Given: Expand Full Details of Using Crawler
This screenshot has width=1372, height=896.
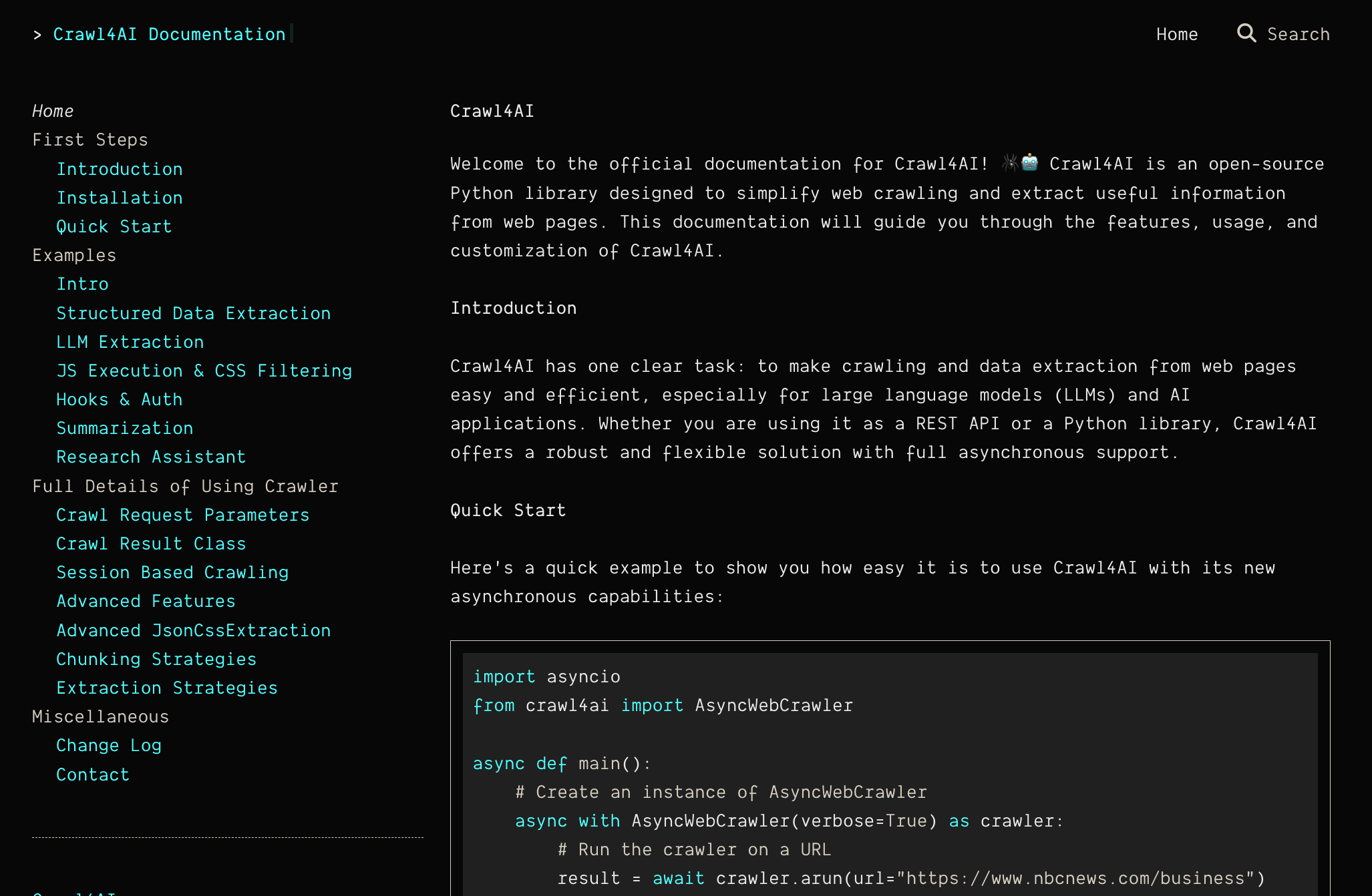Looking at the screenshot, I should point(185,485).
